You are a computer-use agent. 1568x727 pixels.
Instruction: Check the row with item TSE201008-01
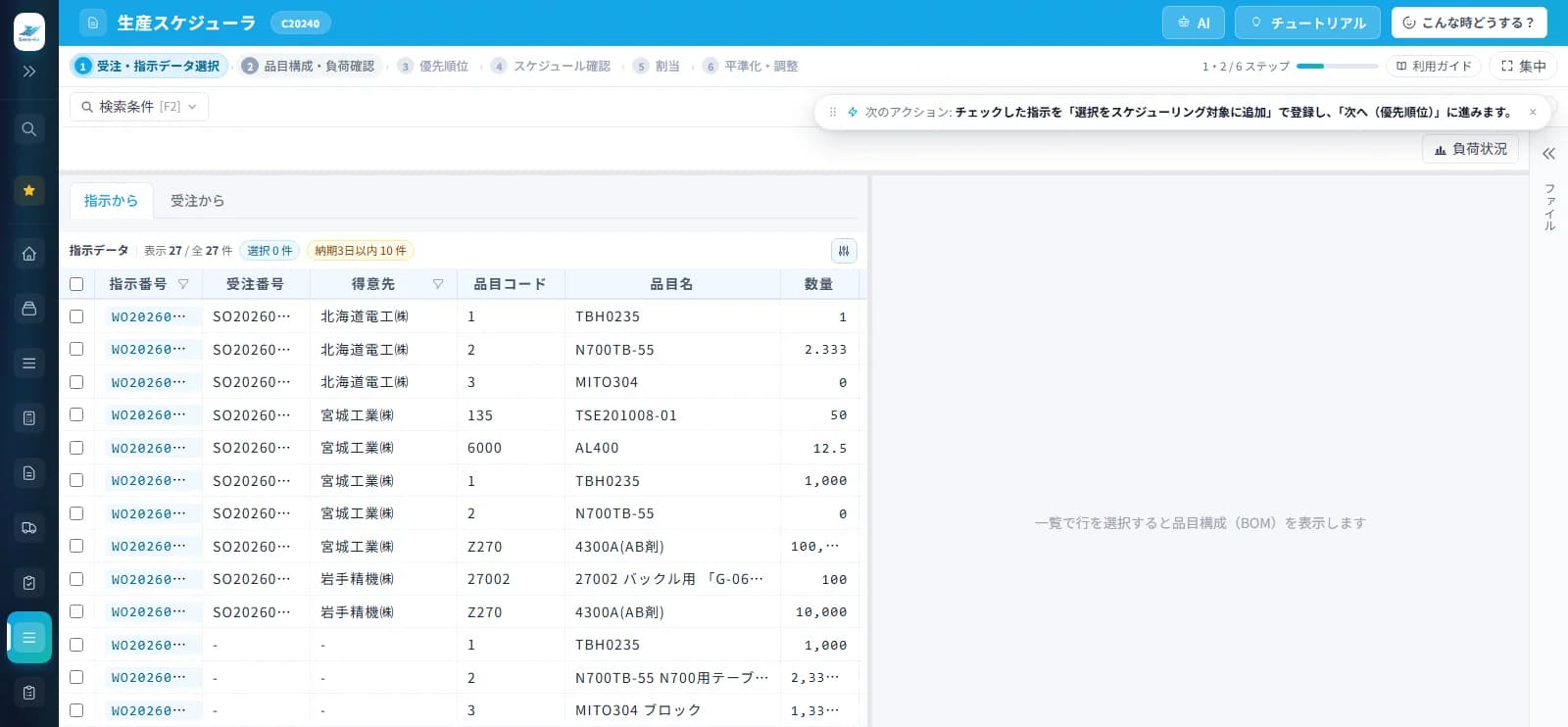point(76,414)
